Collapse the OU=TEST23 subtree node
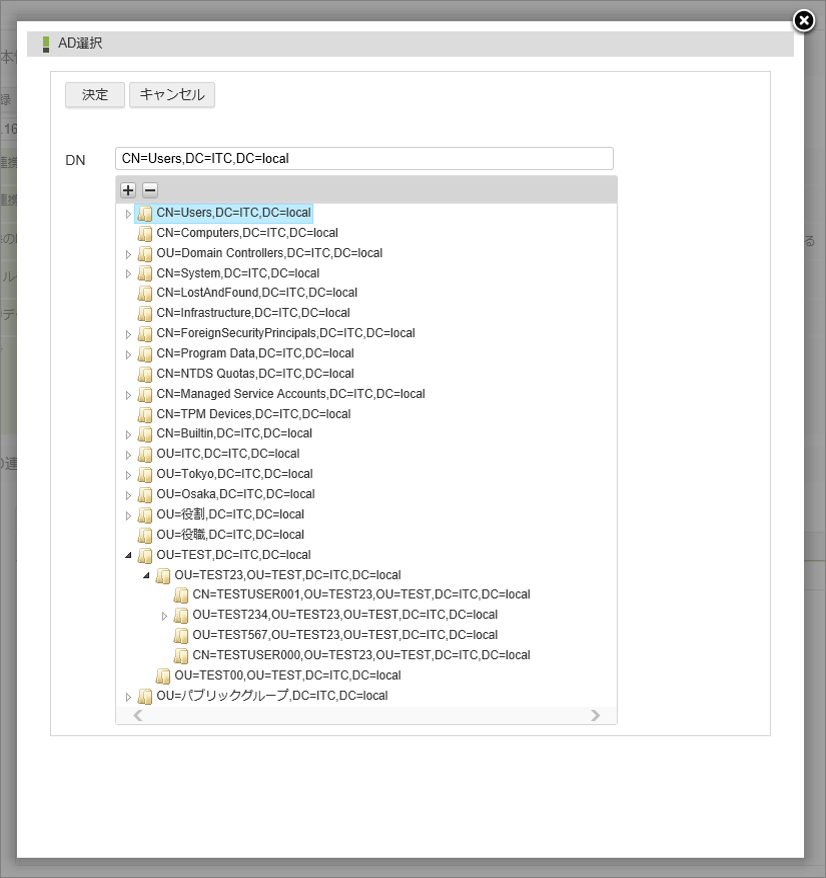 [x=146, y=575]
